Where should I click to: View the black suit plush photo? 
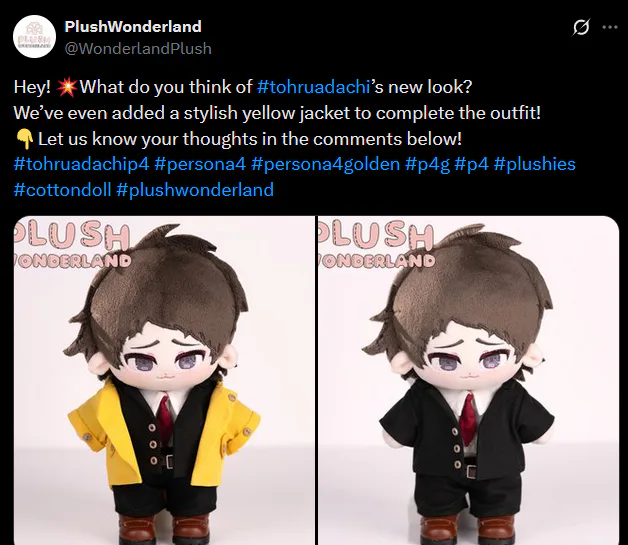pyautogui.click(x=469, y=380)
